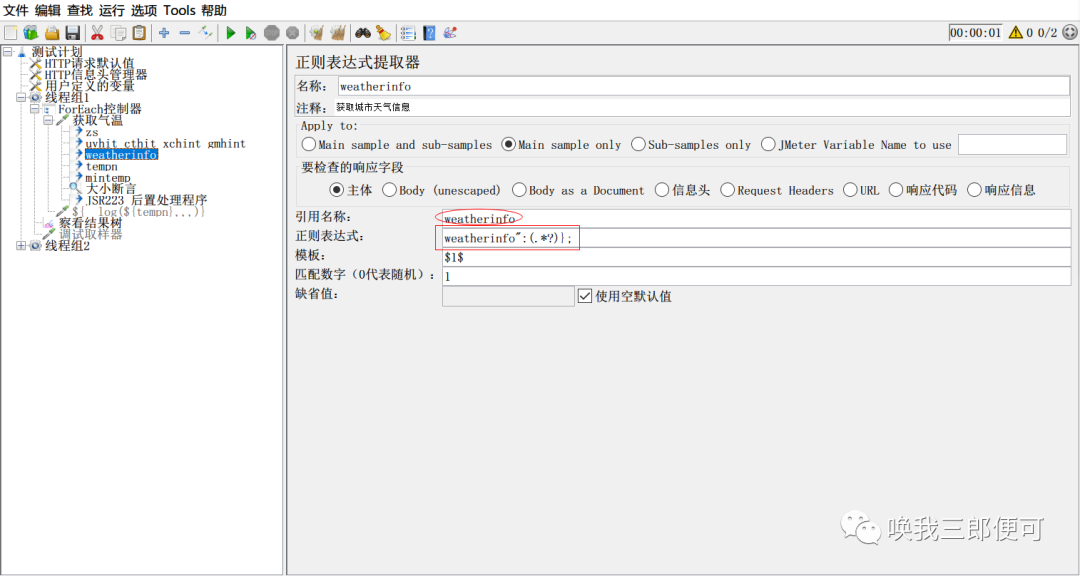Open the 选项 menu
Screen dimensions: 1080x576
(x=143, y=10)
